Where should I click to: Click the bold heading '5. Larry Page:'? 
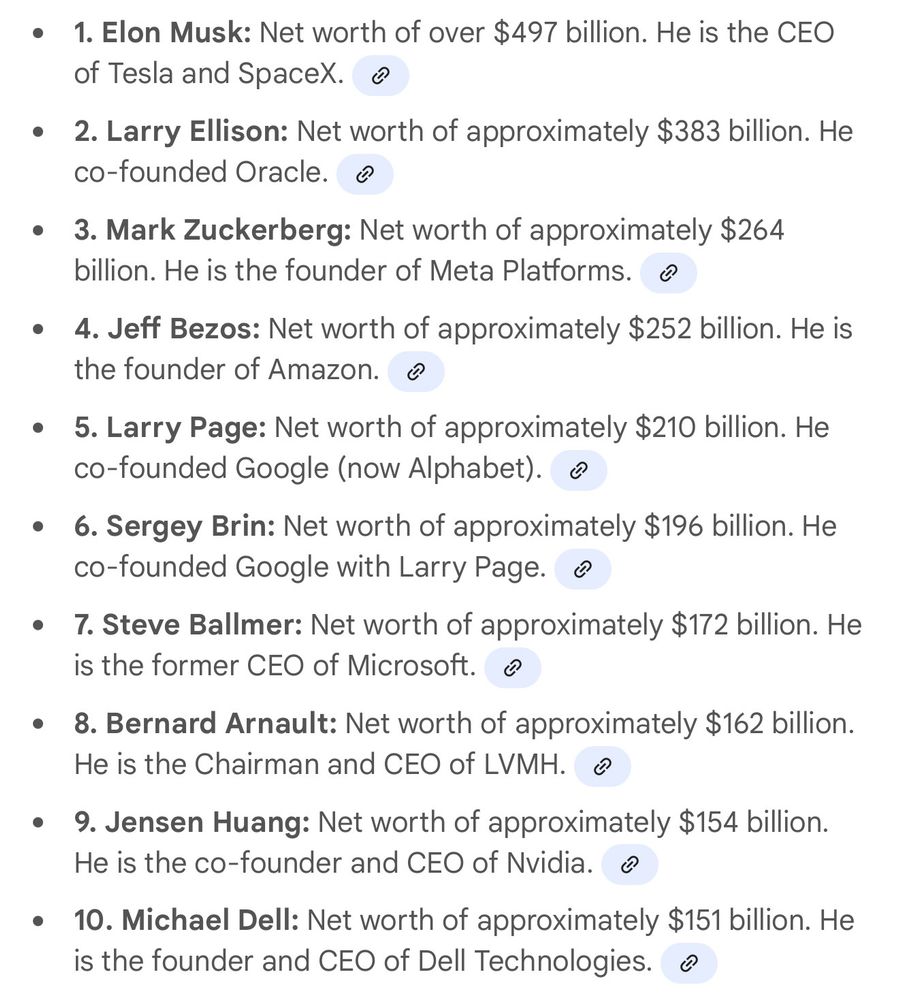[x=170, y=428]
